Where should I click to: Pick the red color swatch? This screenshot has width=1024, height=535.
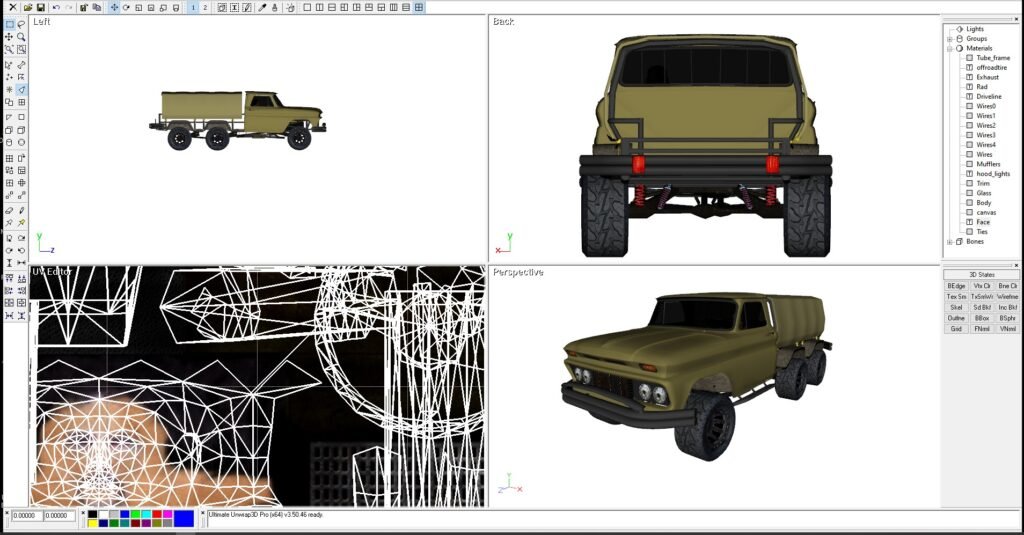click(x=156, y=514)
